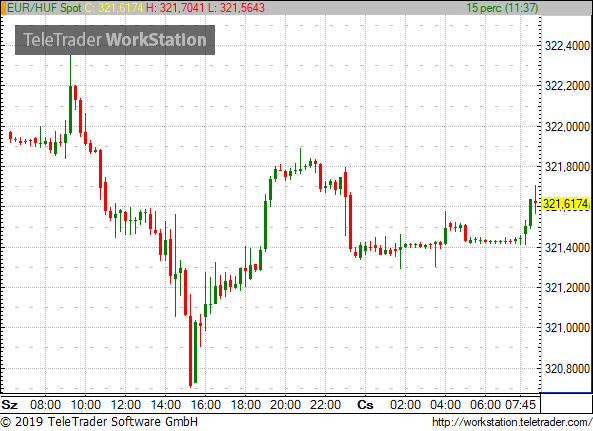
Task: Click the high value H: 321,7041
Action: tap(175, 8)
